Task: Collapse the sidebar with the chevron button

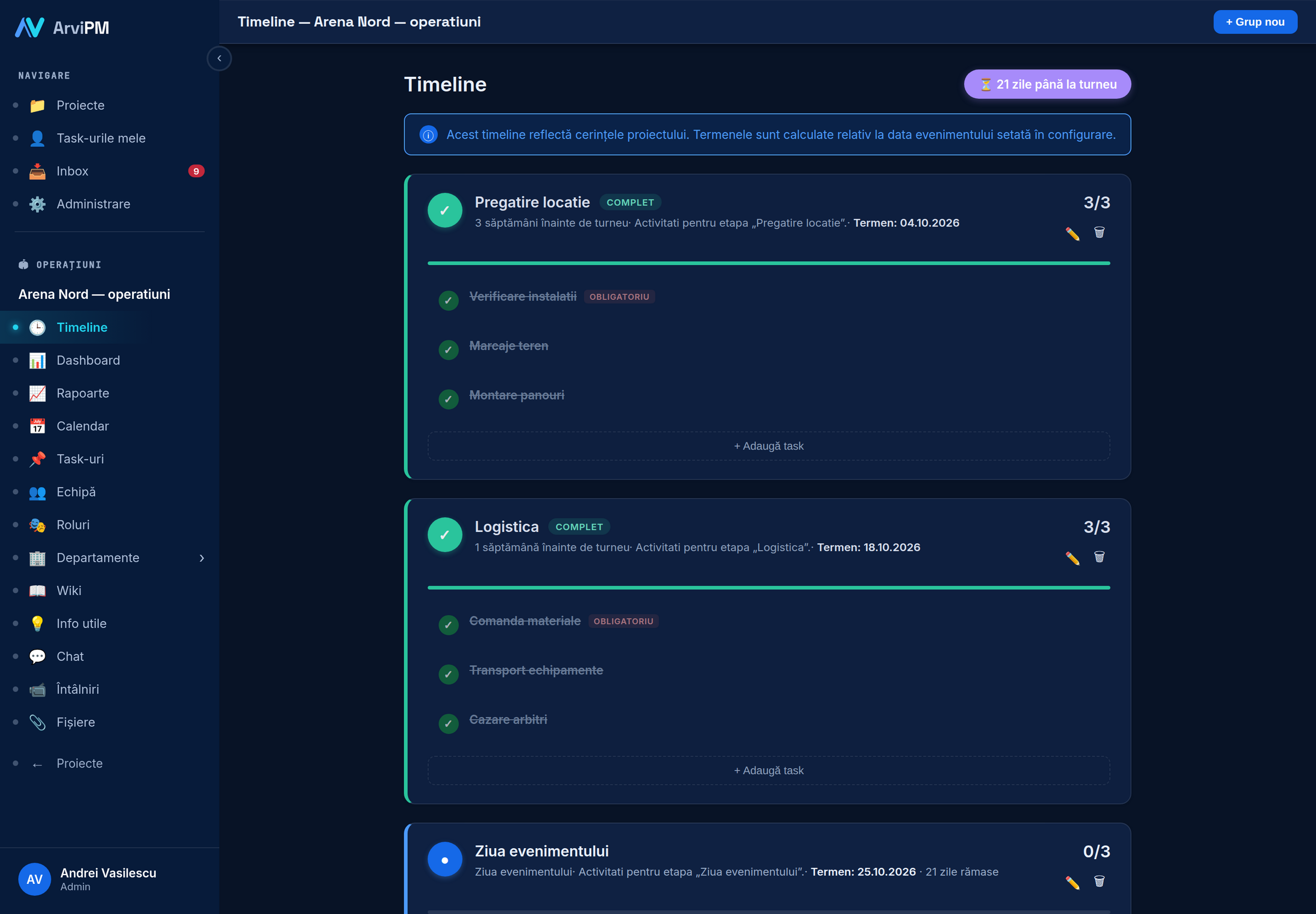Action: tap(219, 59)
